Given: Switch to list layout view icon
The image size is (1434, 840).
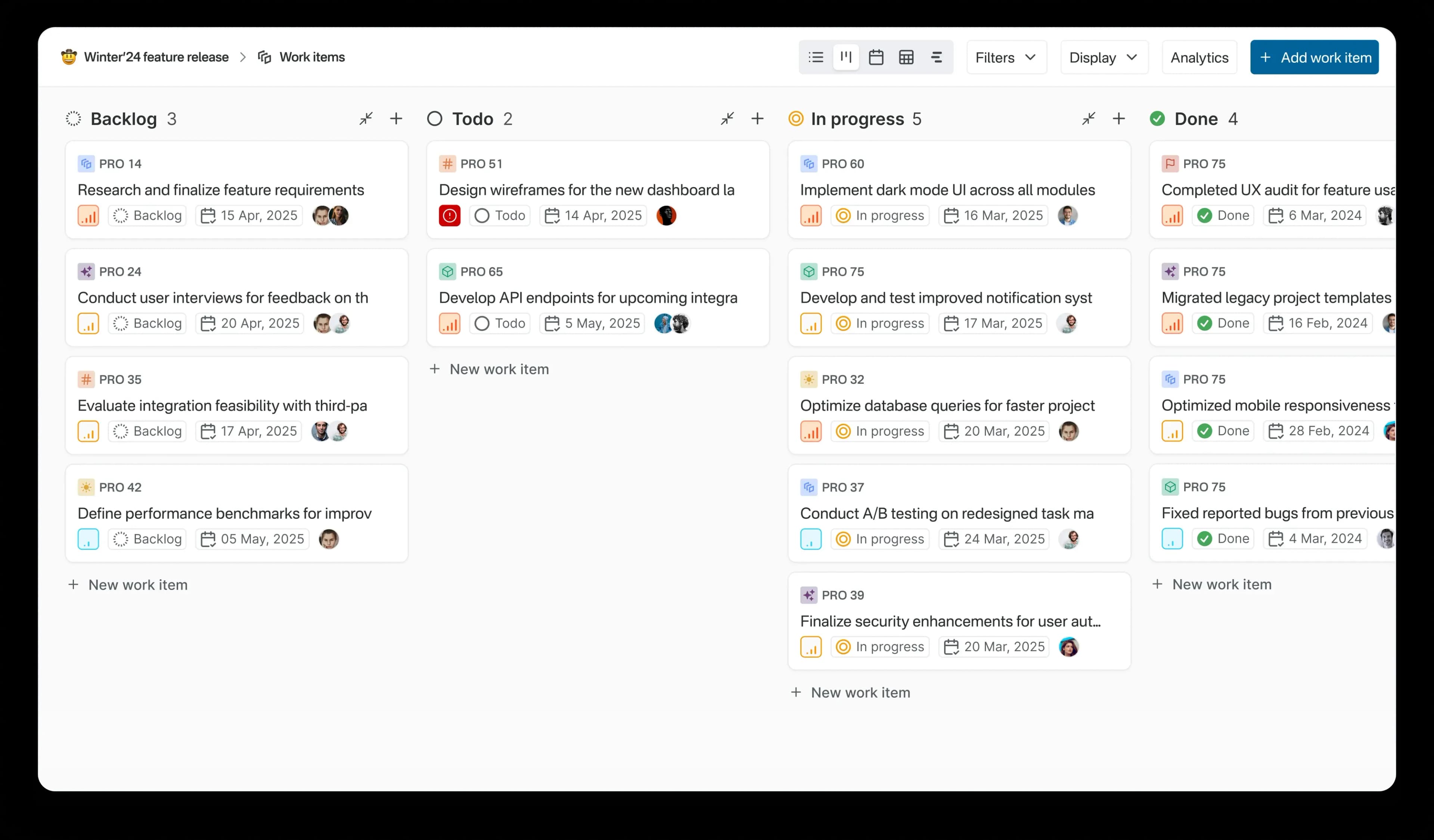Looking at the screenshot, I should [816, 57].
